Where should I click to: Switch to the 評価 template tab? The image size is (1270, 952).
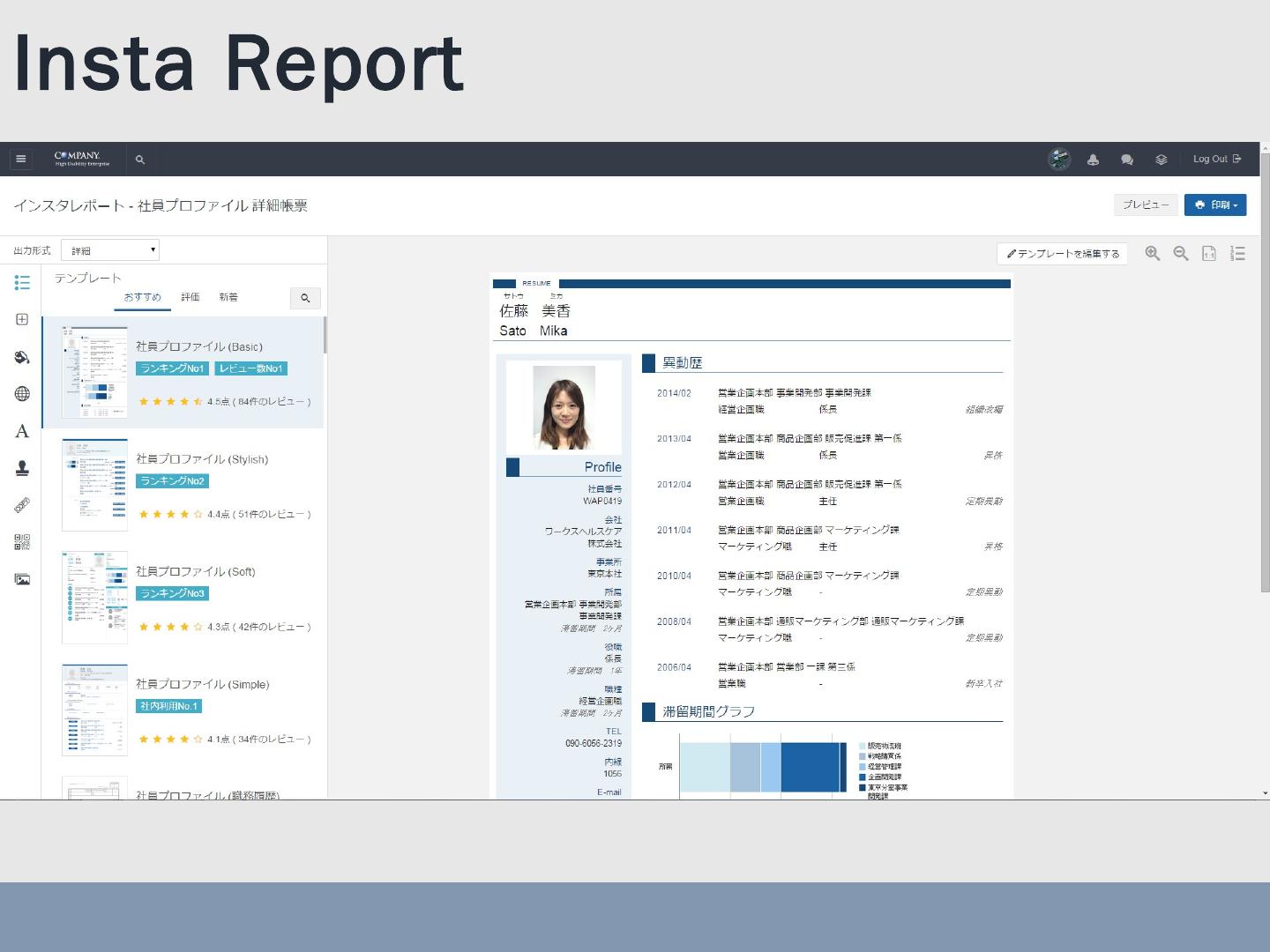190,297
